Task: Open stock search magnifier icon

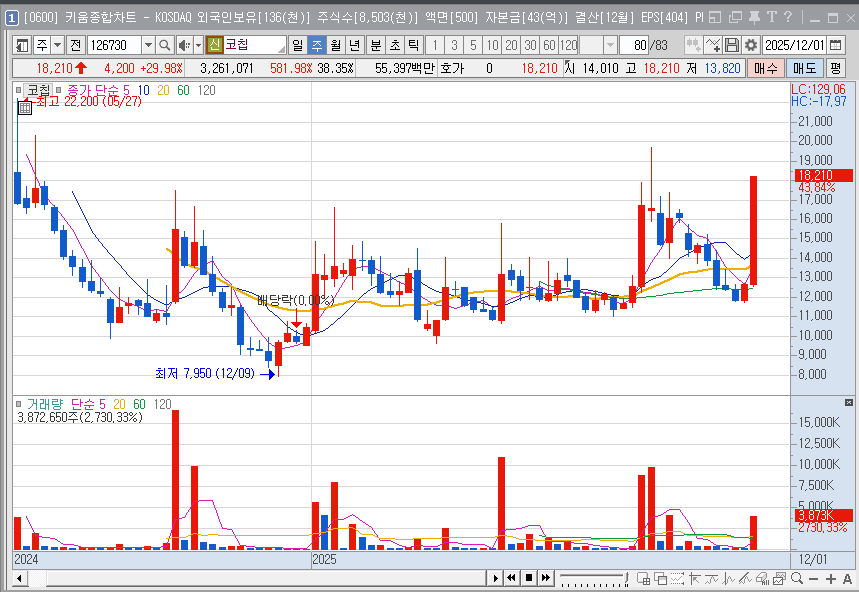Action: (164, 45)
